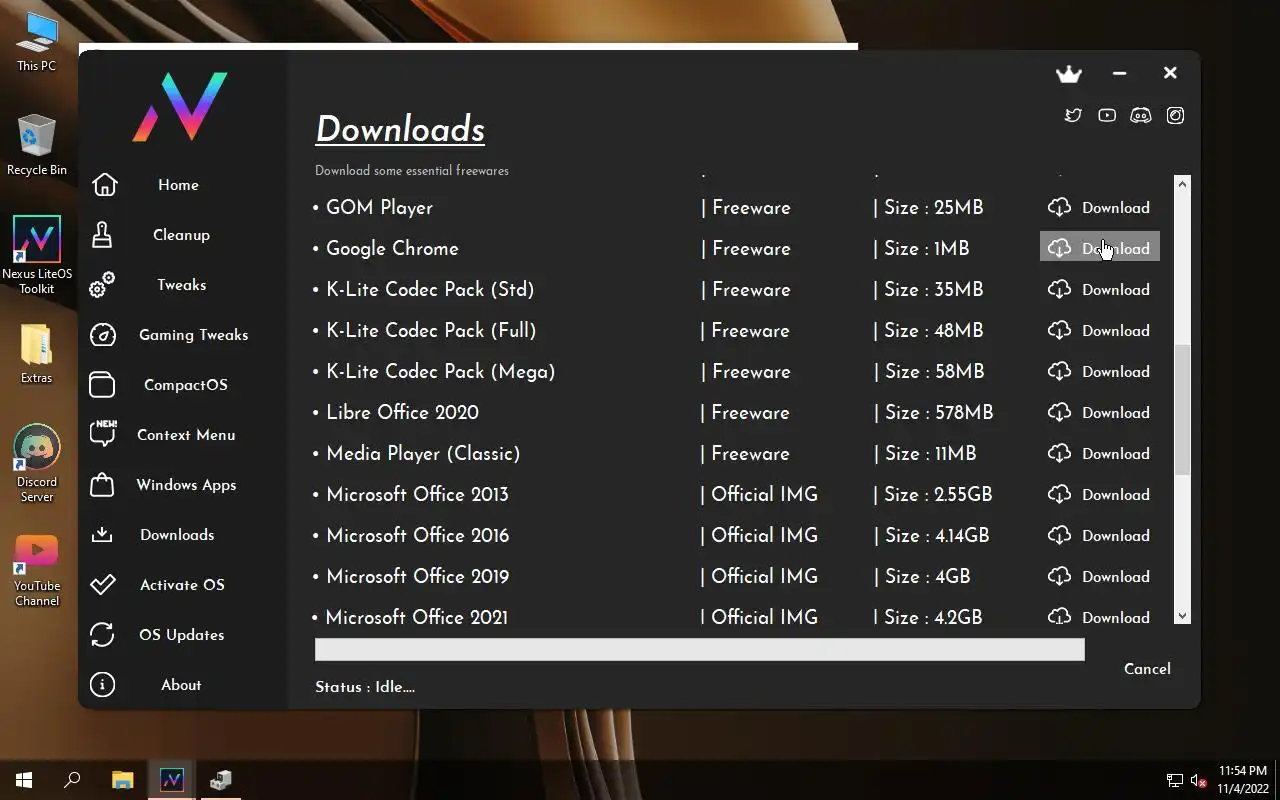Open This PC desktop icon

coord(36,42)
